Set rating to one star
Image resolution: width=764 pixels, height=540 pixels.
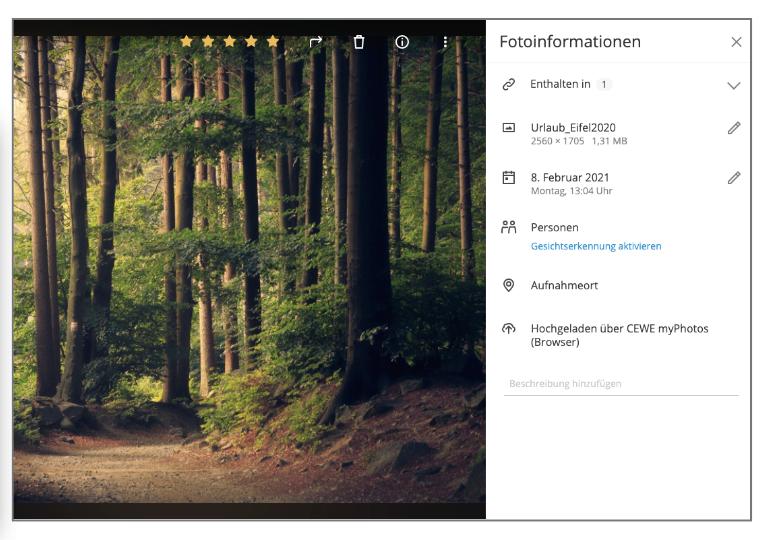186,41
